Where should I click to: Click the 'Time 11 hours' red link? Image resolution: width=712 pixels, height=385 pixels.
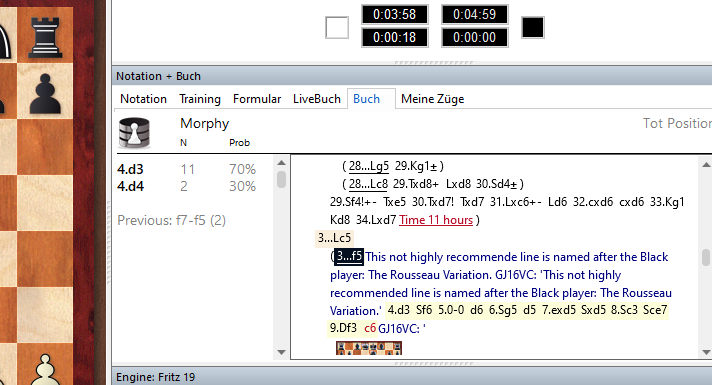[x=436, y=220]
